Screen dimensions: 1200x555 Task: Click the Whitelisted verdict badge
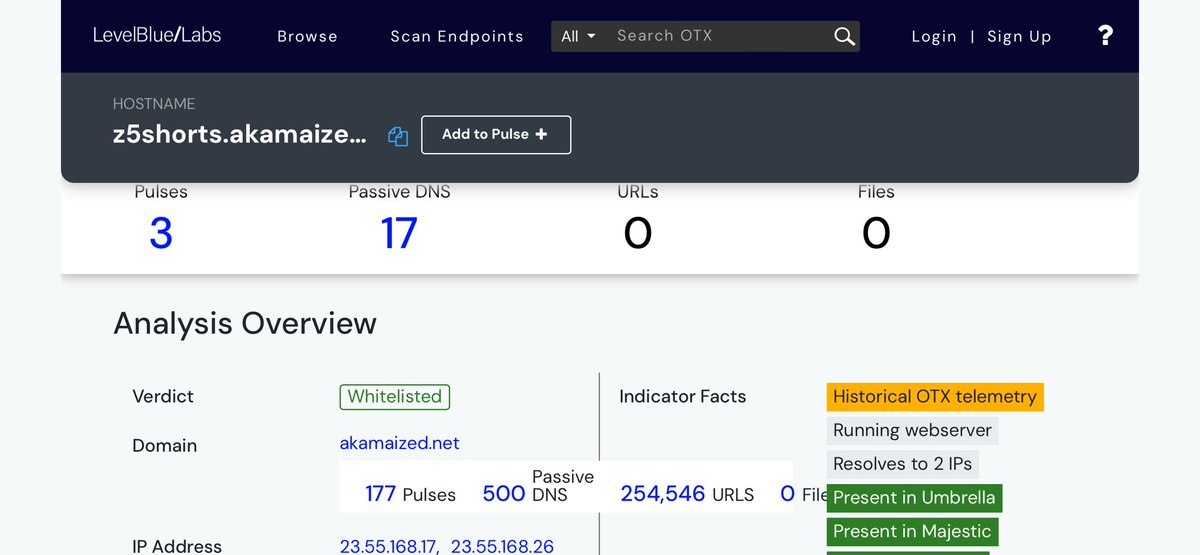tap(394, 397)
